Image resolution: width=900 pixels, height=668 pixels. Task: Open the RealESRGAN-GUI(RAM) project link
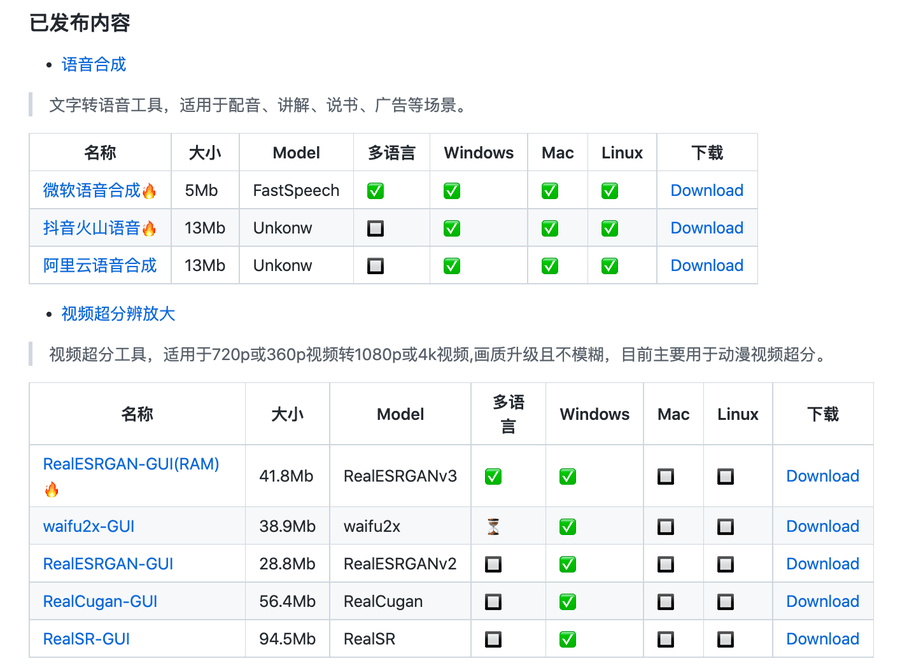point(131,464)
